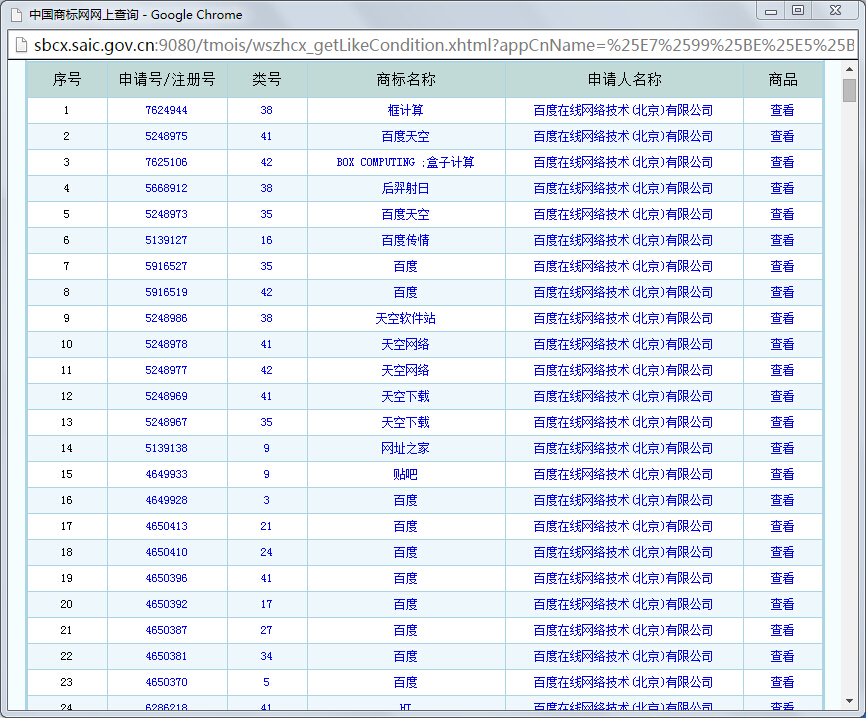Open trademark name 后羿射日
Image resolution: width=866 pixels, height=718 pixels.
click(405, 188)
